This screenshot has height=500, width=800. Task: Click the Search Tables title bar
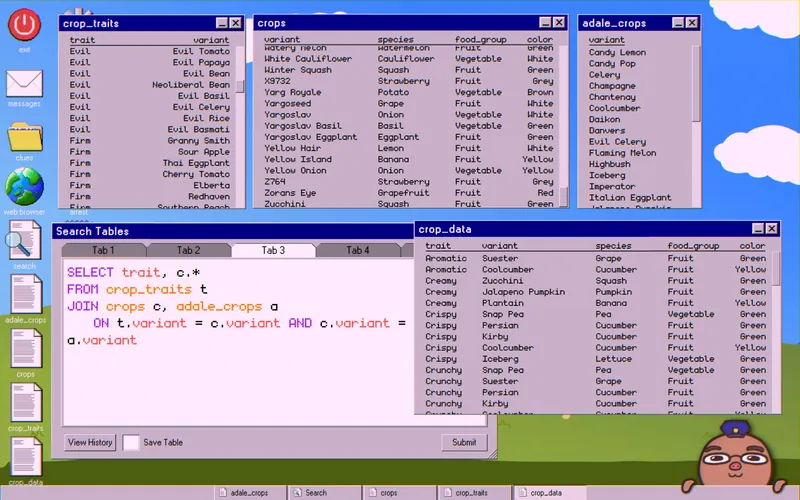click(x=233, y=231)
